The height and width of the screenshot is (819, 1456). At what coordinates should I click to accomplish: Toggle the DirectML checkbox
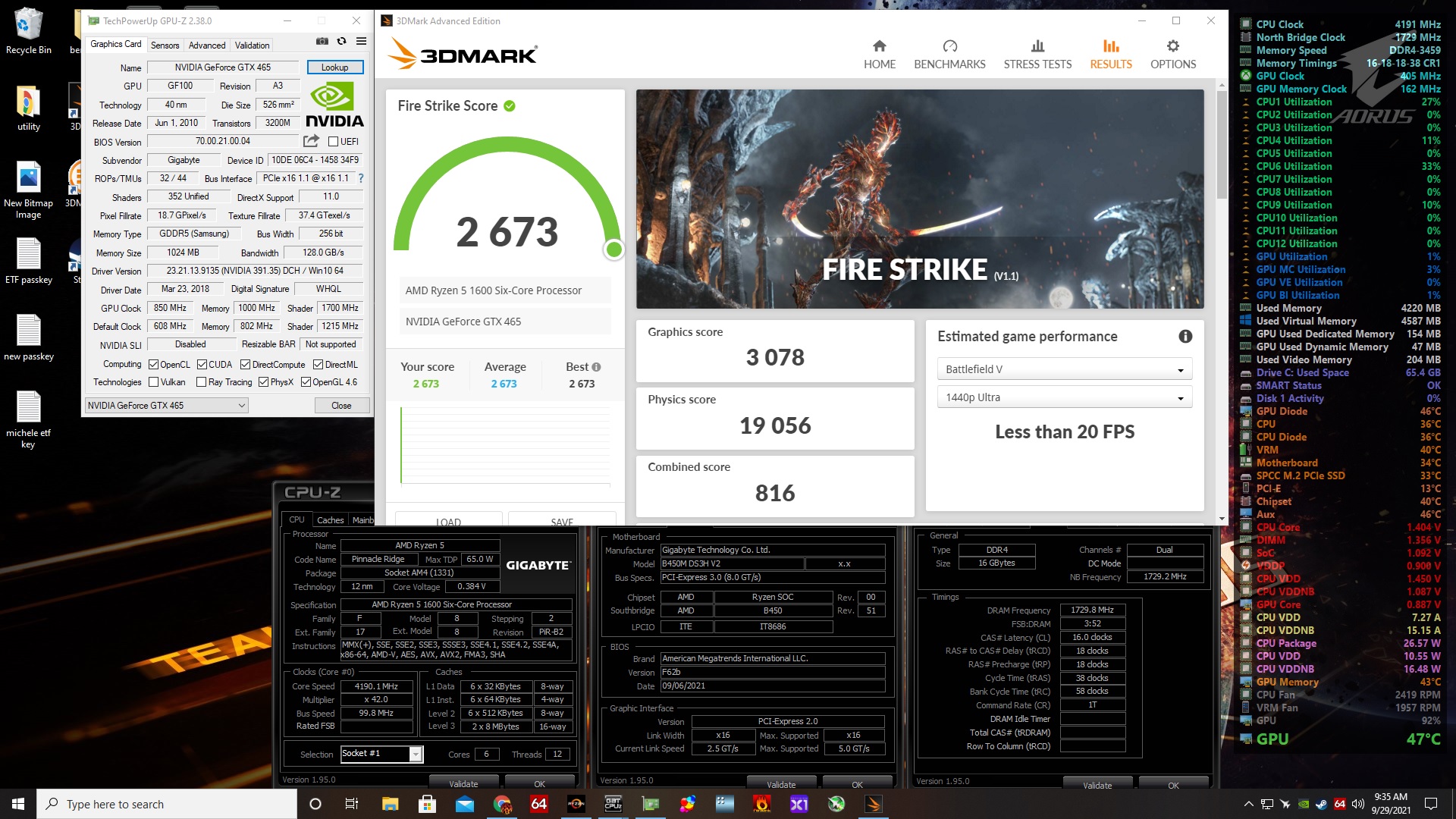[318, 365]
